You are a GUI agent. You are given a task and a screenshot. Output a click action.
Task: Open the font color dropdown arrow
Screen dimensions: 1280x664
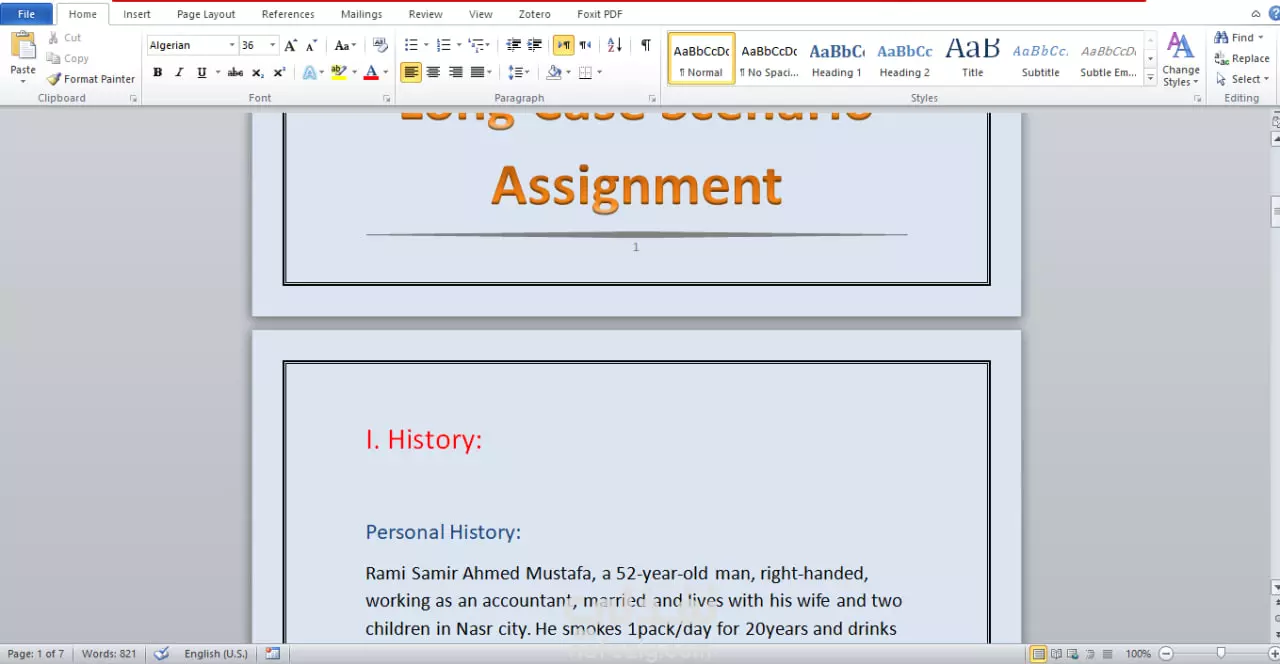pyautogui.click(x=386, y=72)
